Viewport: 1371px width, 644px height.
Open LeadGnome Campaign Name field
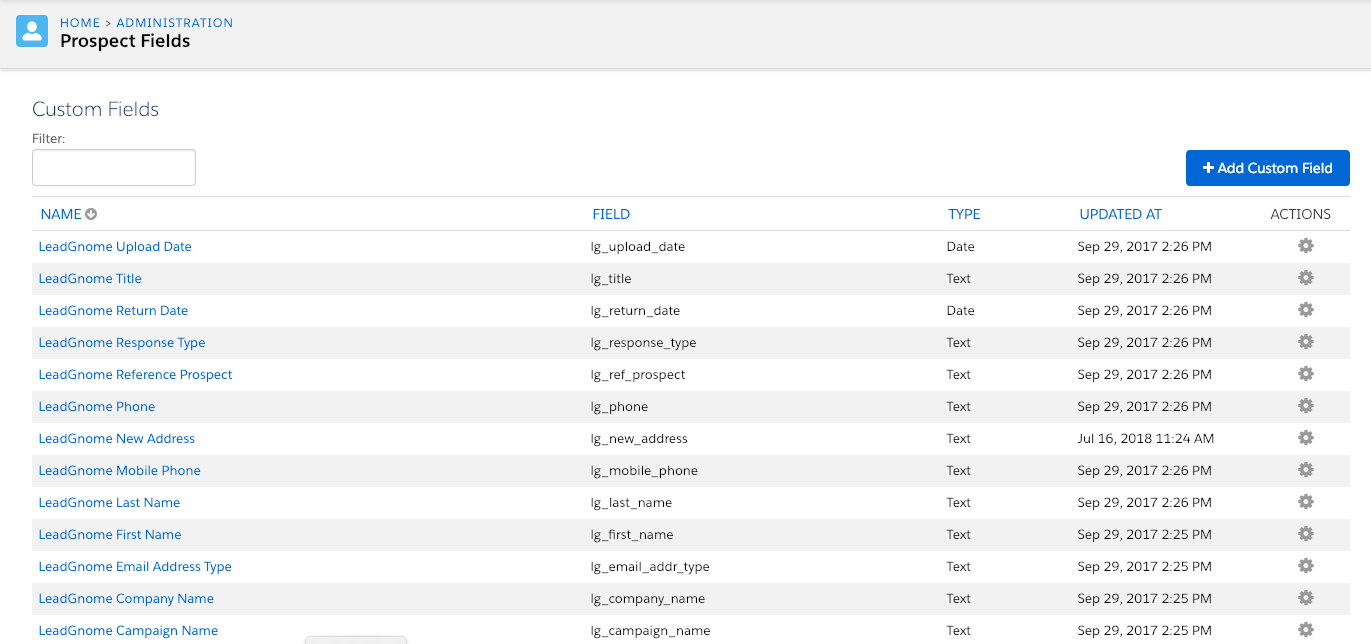click(x=128, y=630)
